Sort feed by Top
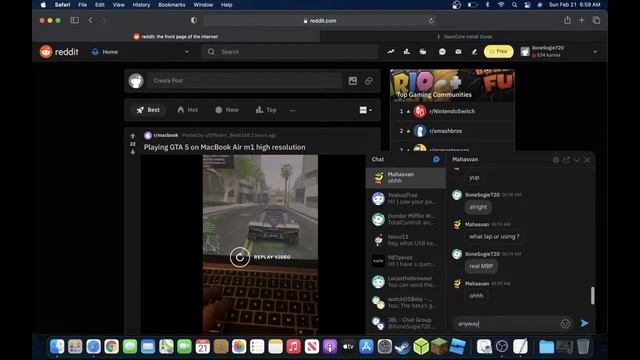Screen dimensions: 640x360 266,110
